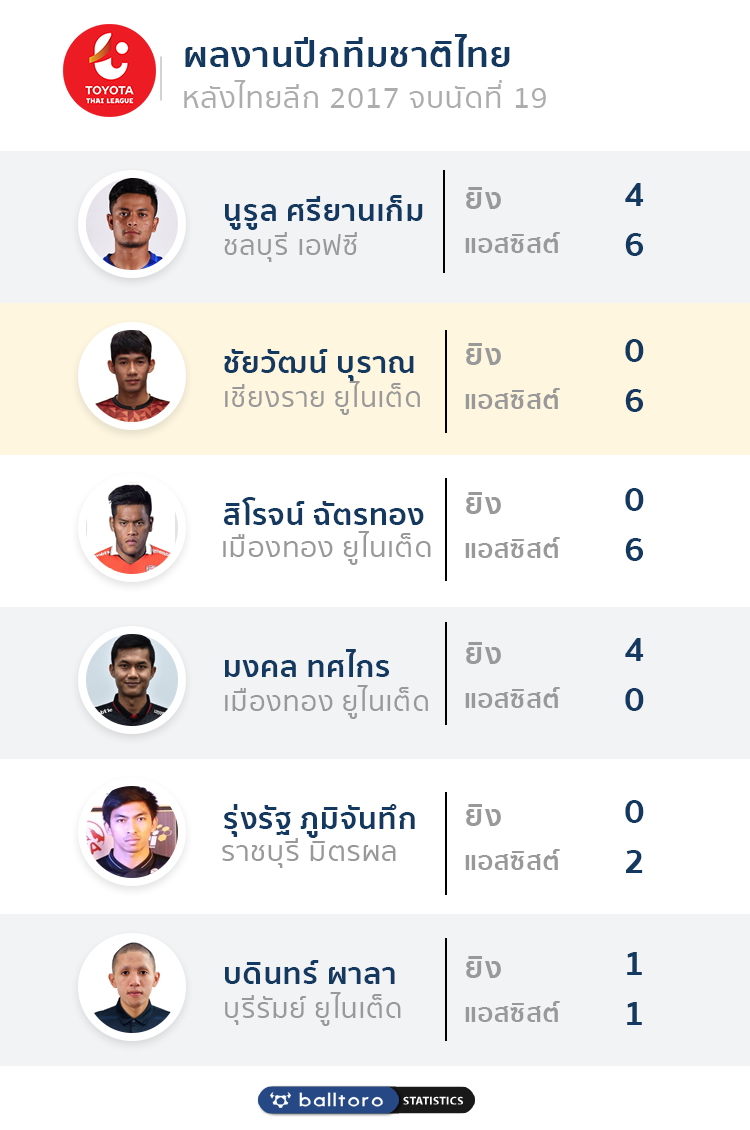Click the title ผลงานปีกทีมชาติไทย

click(x=347, y=55)
